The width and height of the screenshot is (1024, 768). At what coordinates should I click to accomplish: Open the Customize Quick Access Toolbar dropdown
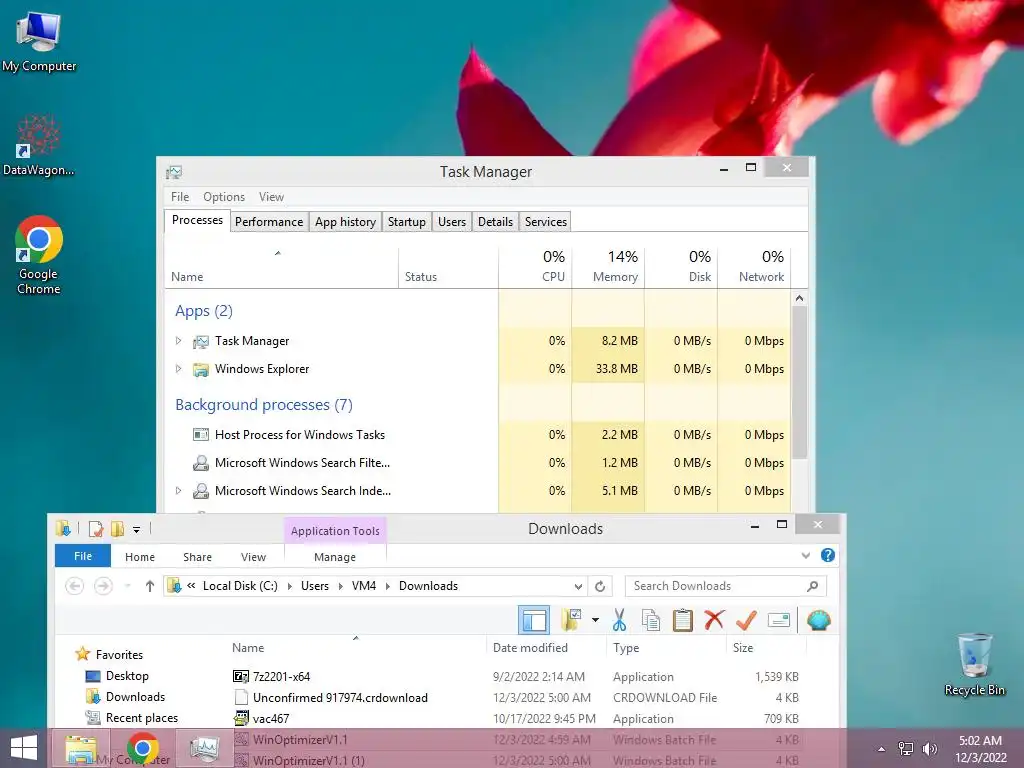tap(136, 530)
